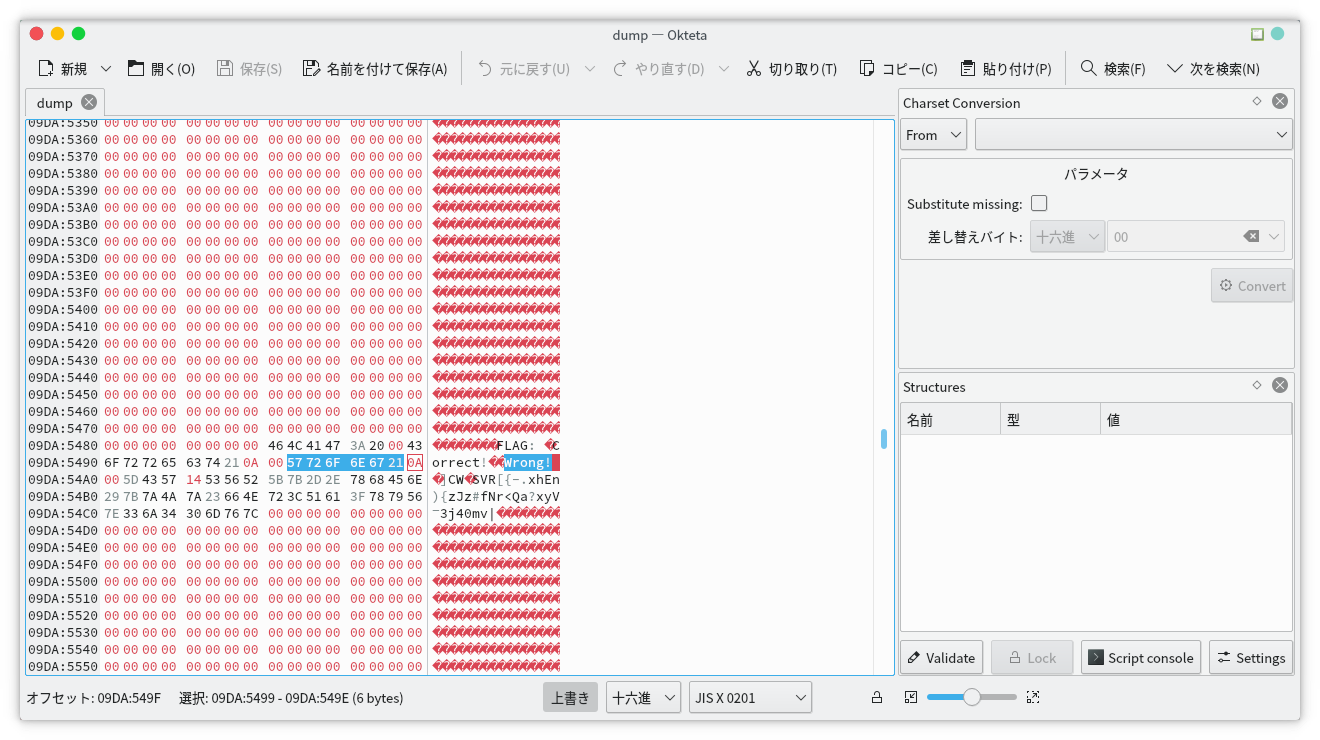Click the Validate button

pyautogui.click(x=941, y=657)
